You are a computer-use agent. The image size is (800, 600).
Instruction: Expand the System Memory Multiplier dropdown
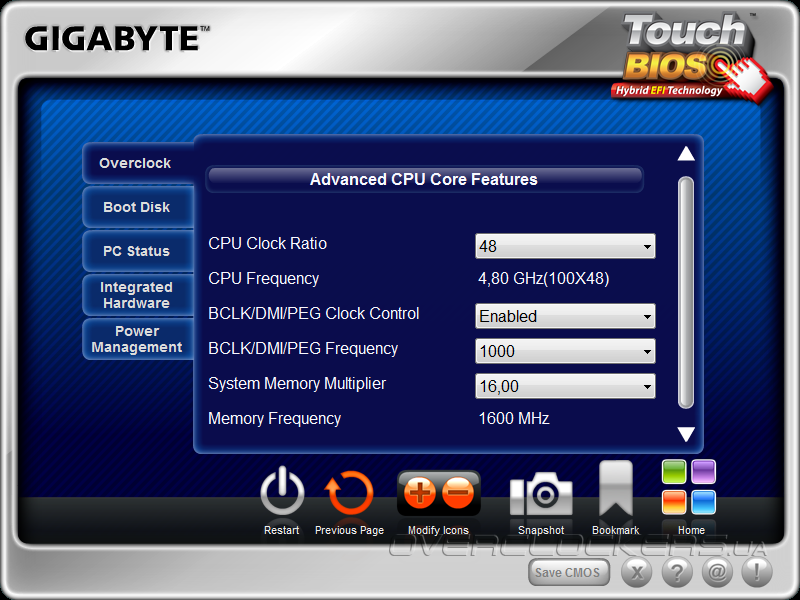pos(565,386)
